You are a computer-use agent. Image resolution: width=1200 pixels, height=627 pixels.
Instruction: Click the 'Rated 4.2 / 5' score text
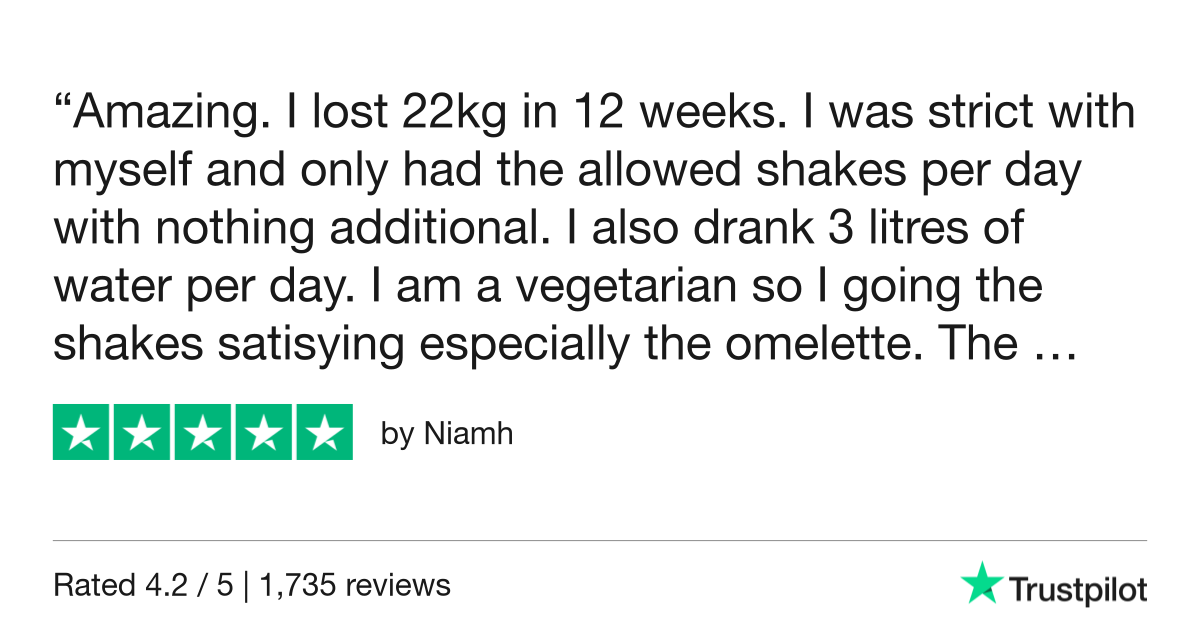pos(143,585)
